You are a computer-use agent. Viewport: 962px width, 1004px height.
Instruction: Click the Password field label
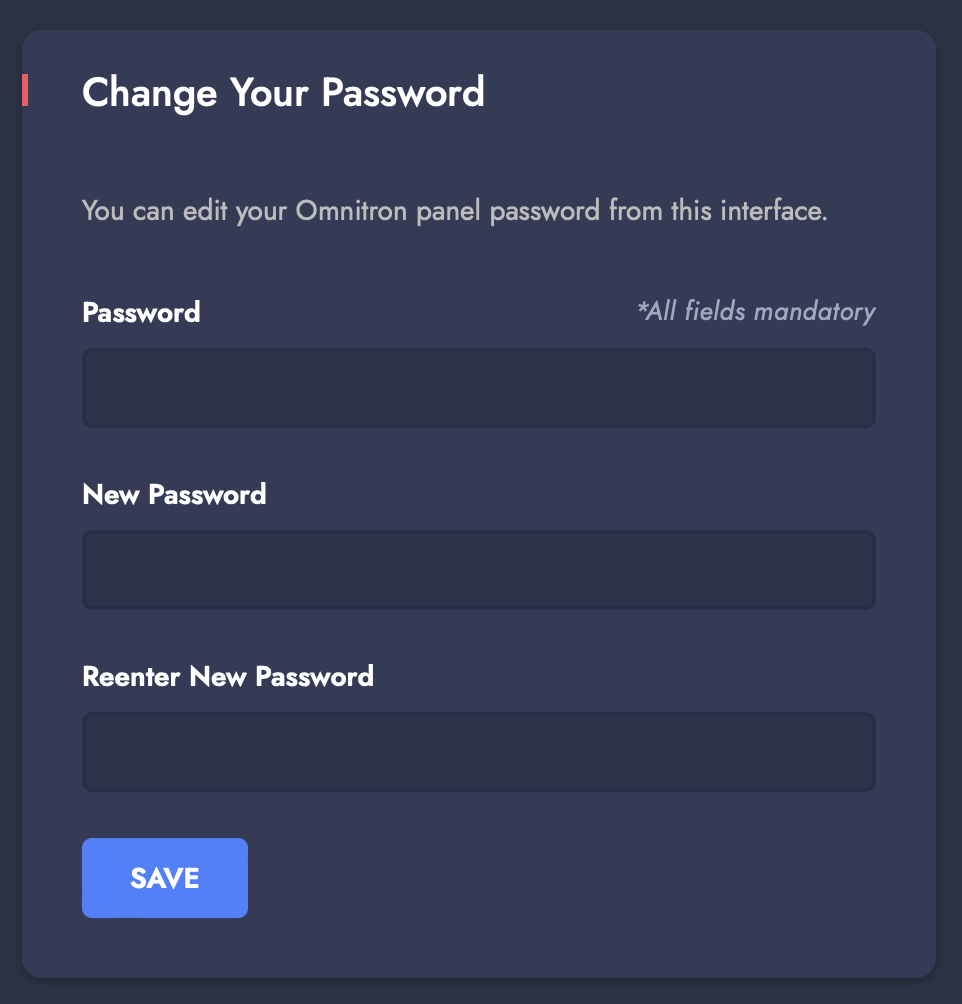click(141, 313)
